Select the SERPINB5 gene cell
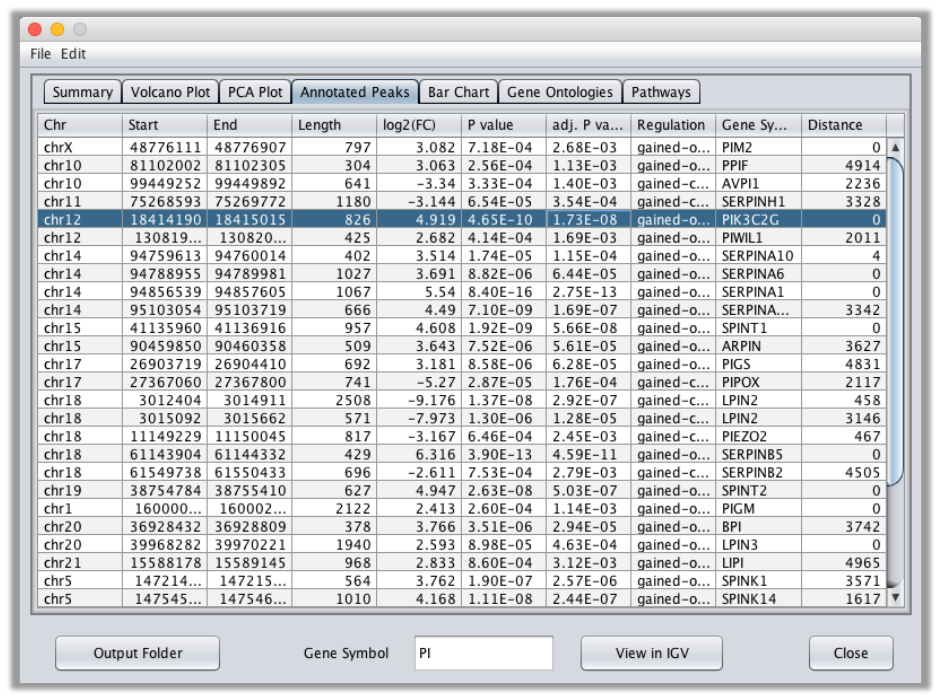Image resolution: width=941 pixels, height=700 pixels. tap(758, 454)
